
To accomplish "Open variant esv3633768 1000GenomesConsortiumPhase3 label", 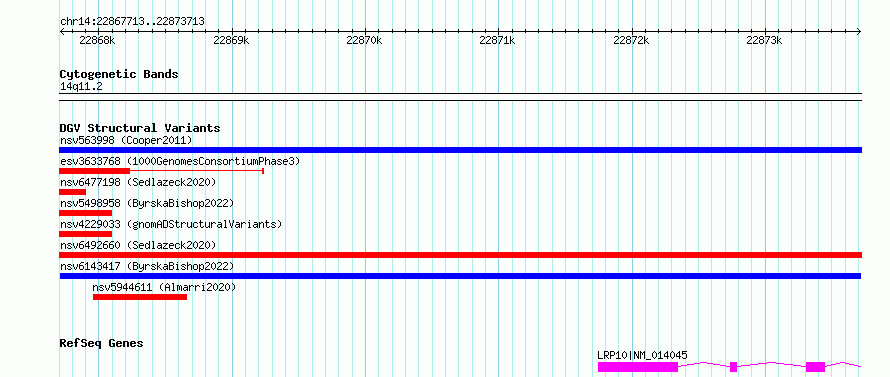I will point(180,161).
